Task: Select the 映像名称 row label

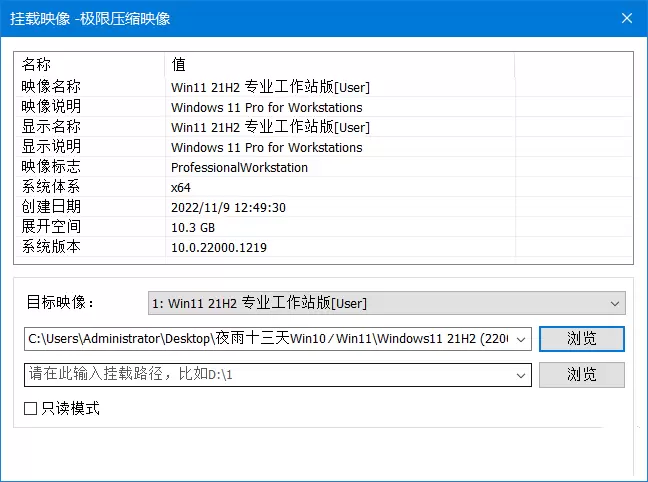Action: pos(51,86)
